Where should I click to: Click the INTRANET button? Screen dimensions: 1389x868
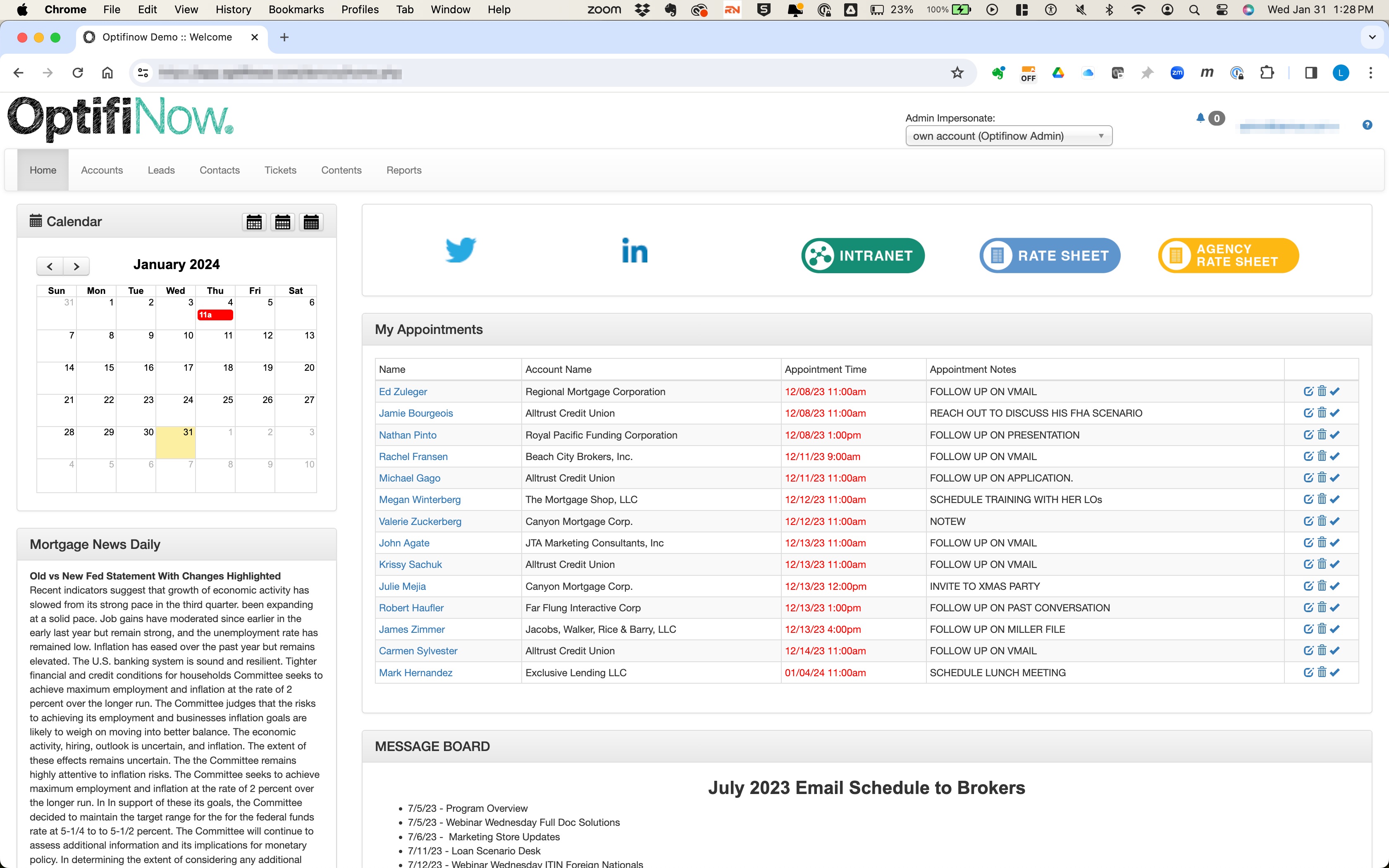point(862,255)
